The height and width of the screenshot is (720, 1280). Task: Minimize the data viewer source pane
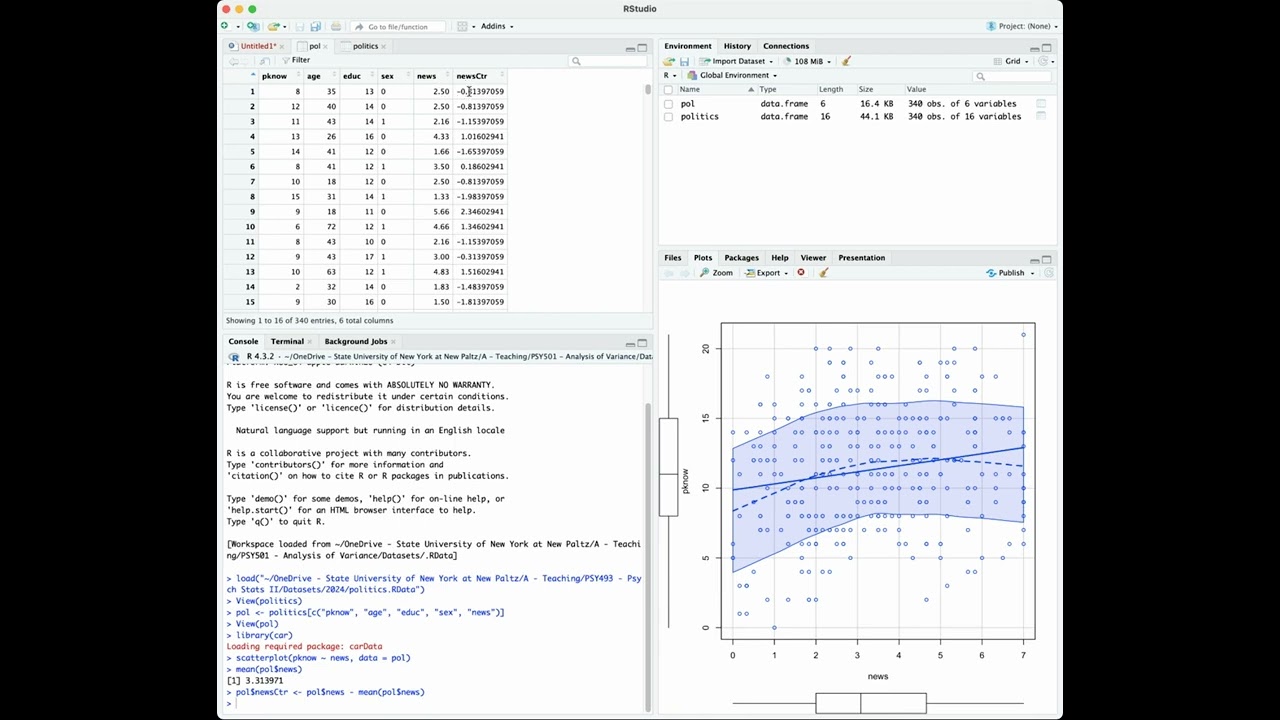pos(630,49)
